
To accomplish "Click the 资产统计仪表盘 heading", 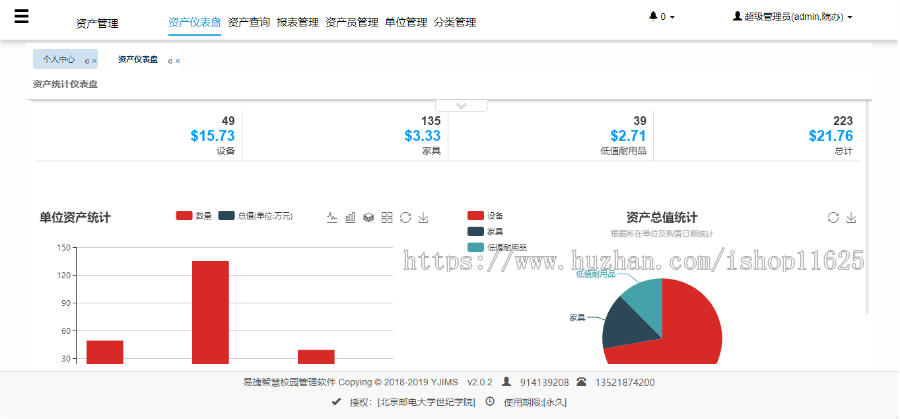I will [x=65, y=84].
